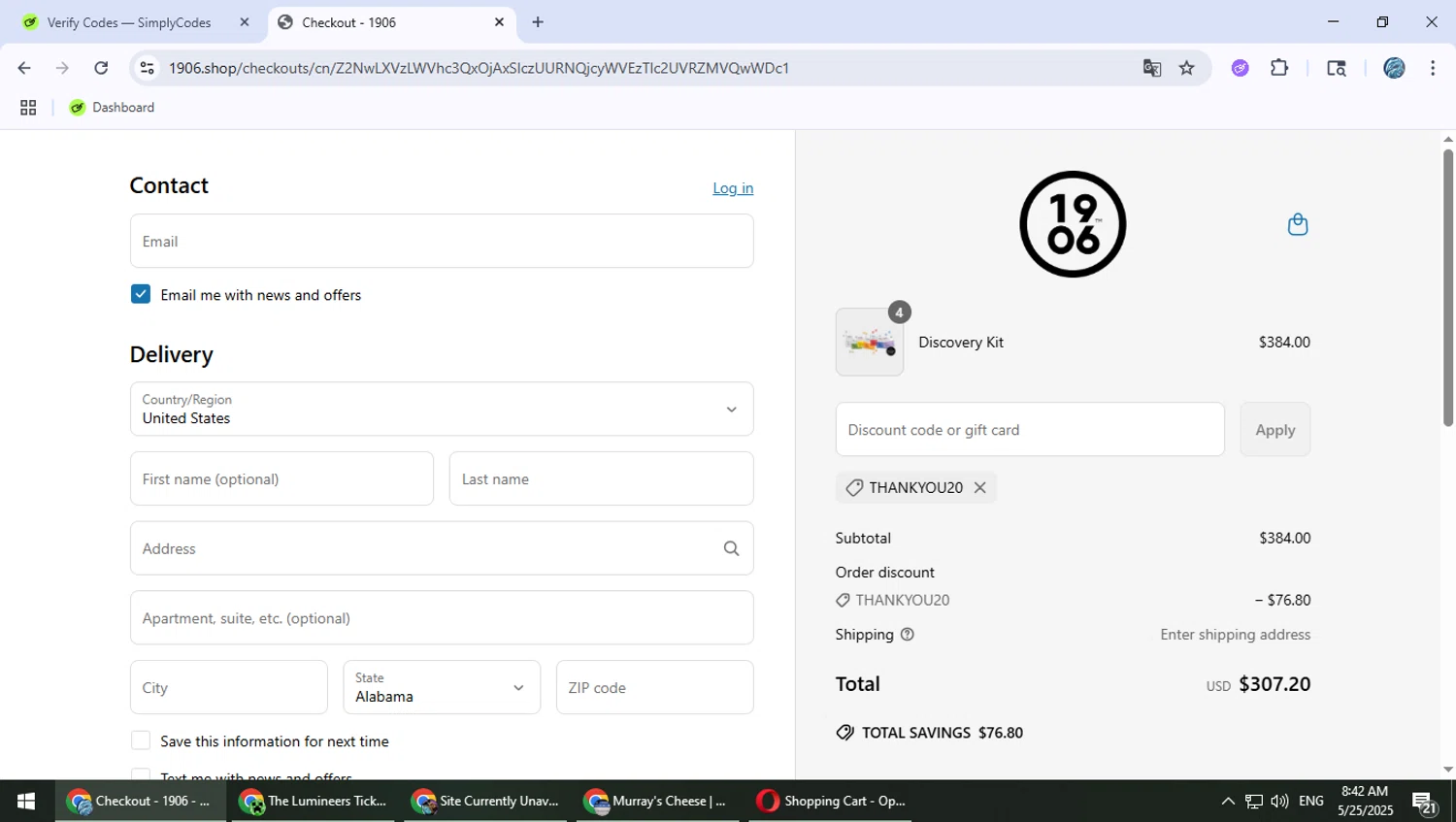
Task: Go back to previous page
Action: (24, 68)
